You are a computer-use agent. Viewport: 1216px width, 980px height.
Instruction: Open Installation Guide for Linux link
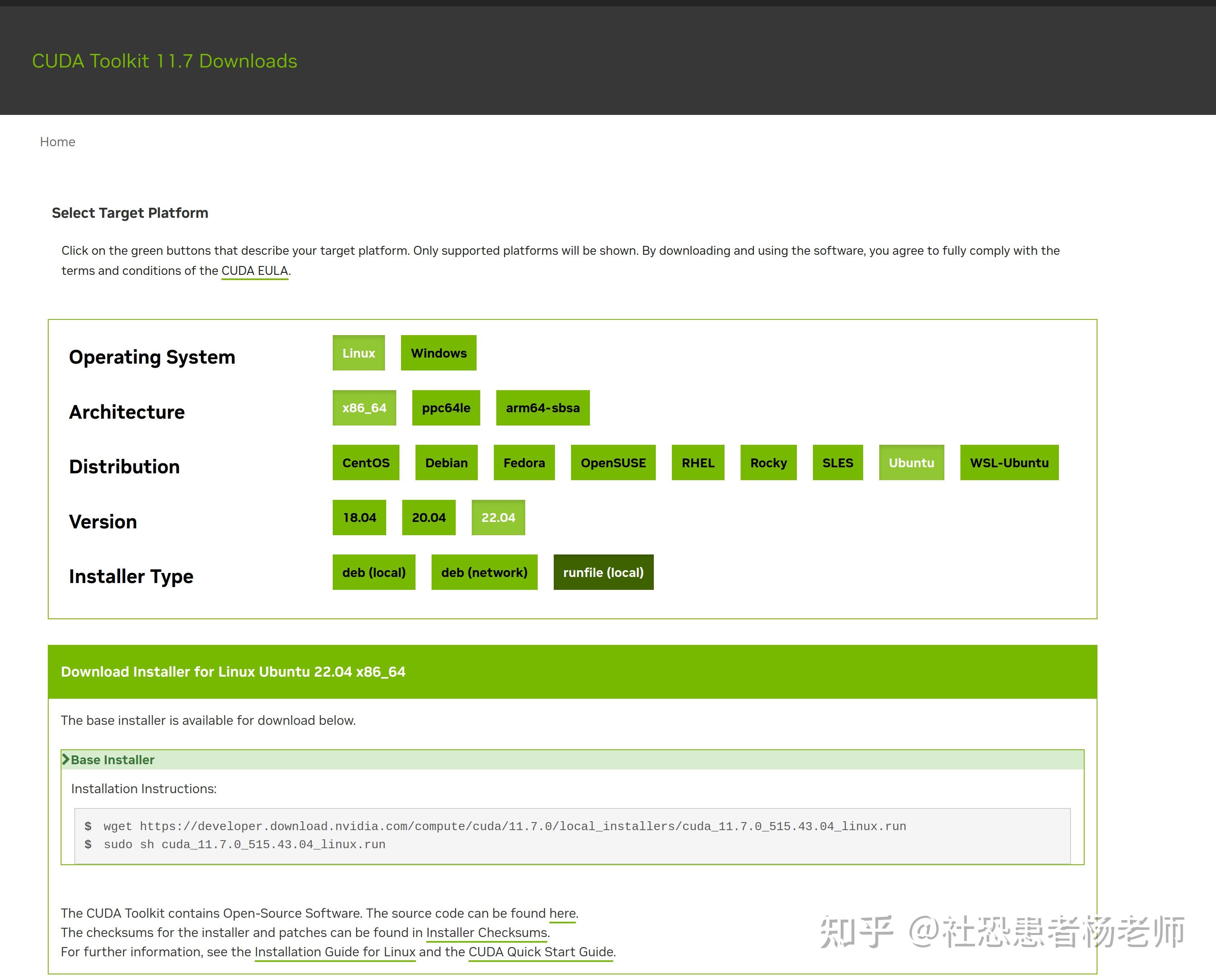[x=335, y=951]
